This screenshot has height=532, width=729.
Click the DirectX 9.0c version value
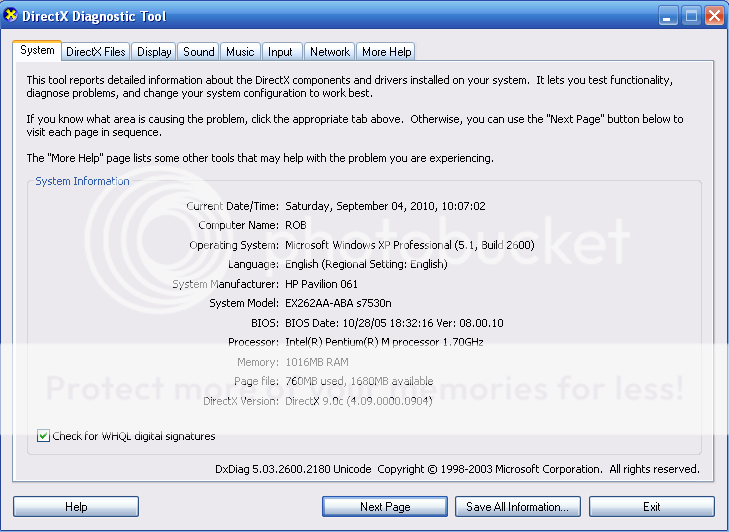click(x=358, y=401)
